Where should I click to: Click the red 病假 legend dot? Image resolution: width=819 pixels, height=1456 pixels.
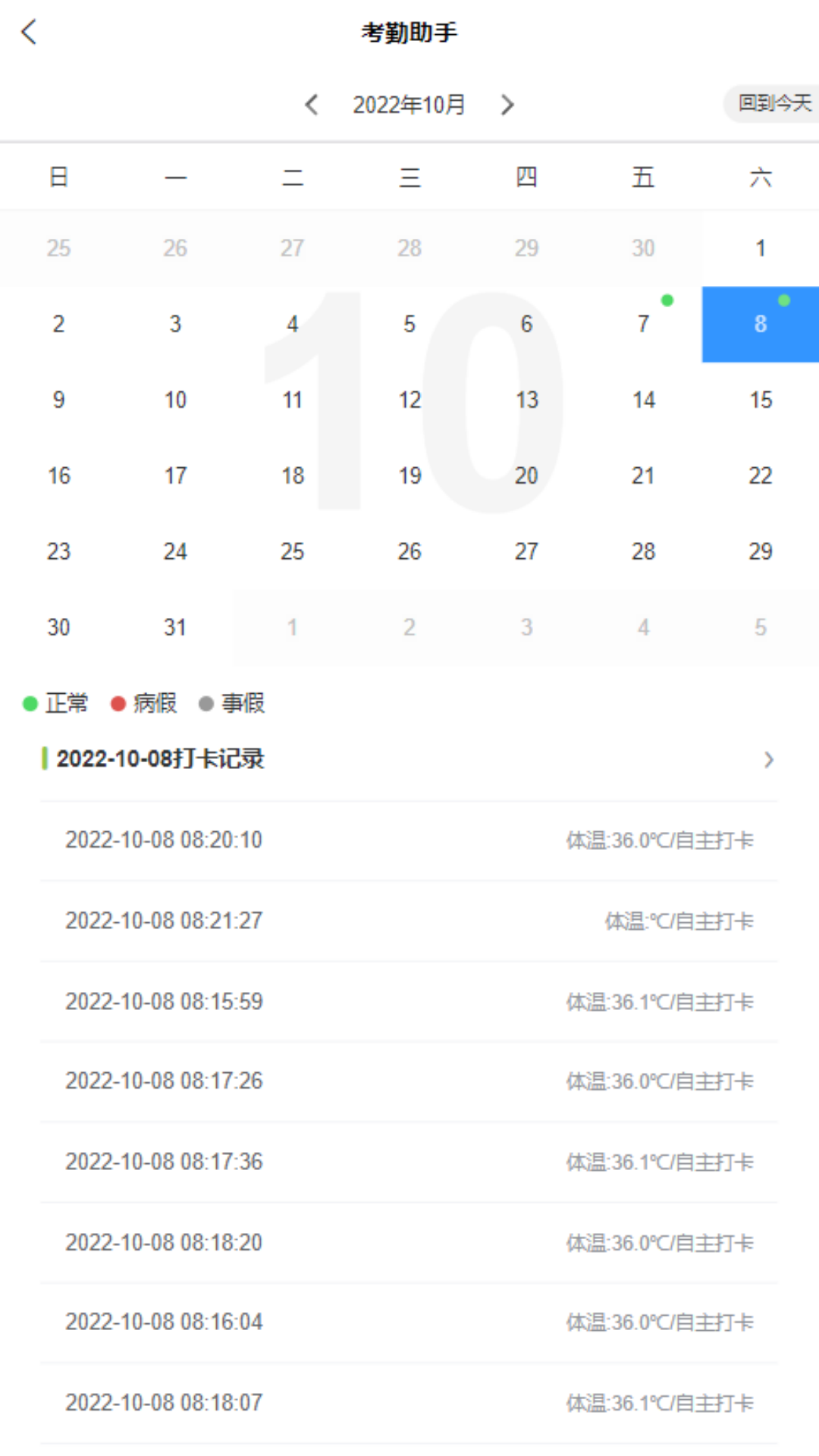tap(118, 704)
